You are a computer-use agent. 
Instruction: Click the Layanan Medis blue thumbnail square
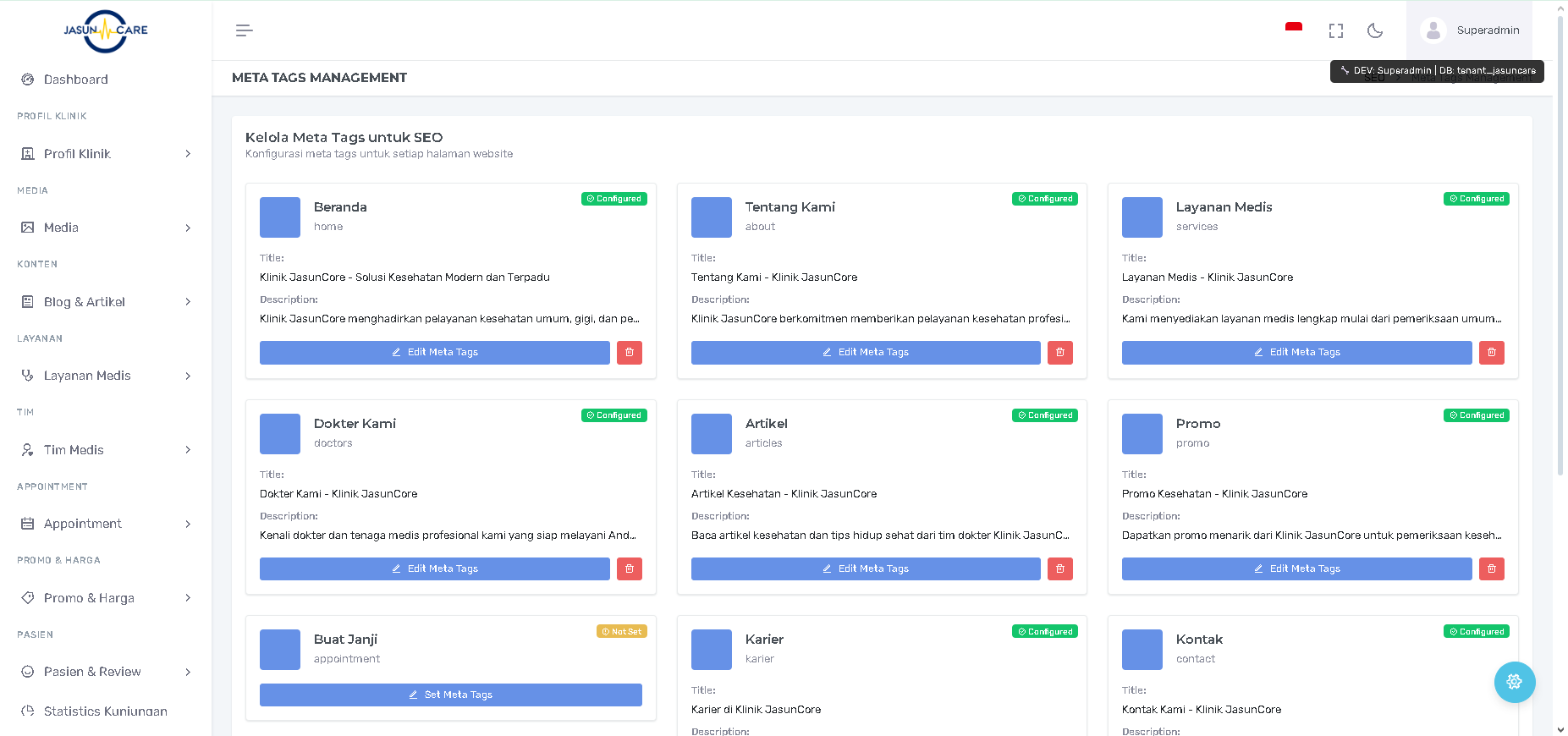point(1142,217)
